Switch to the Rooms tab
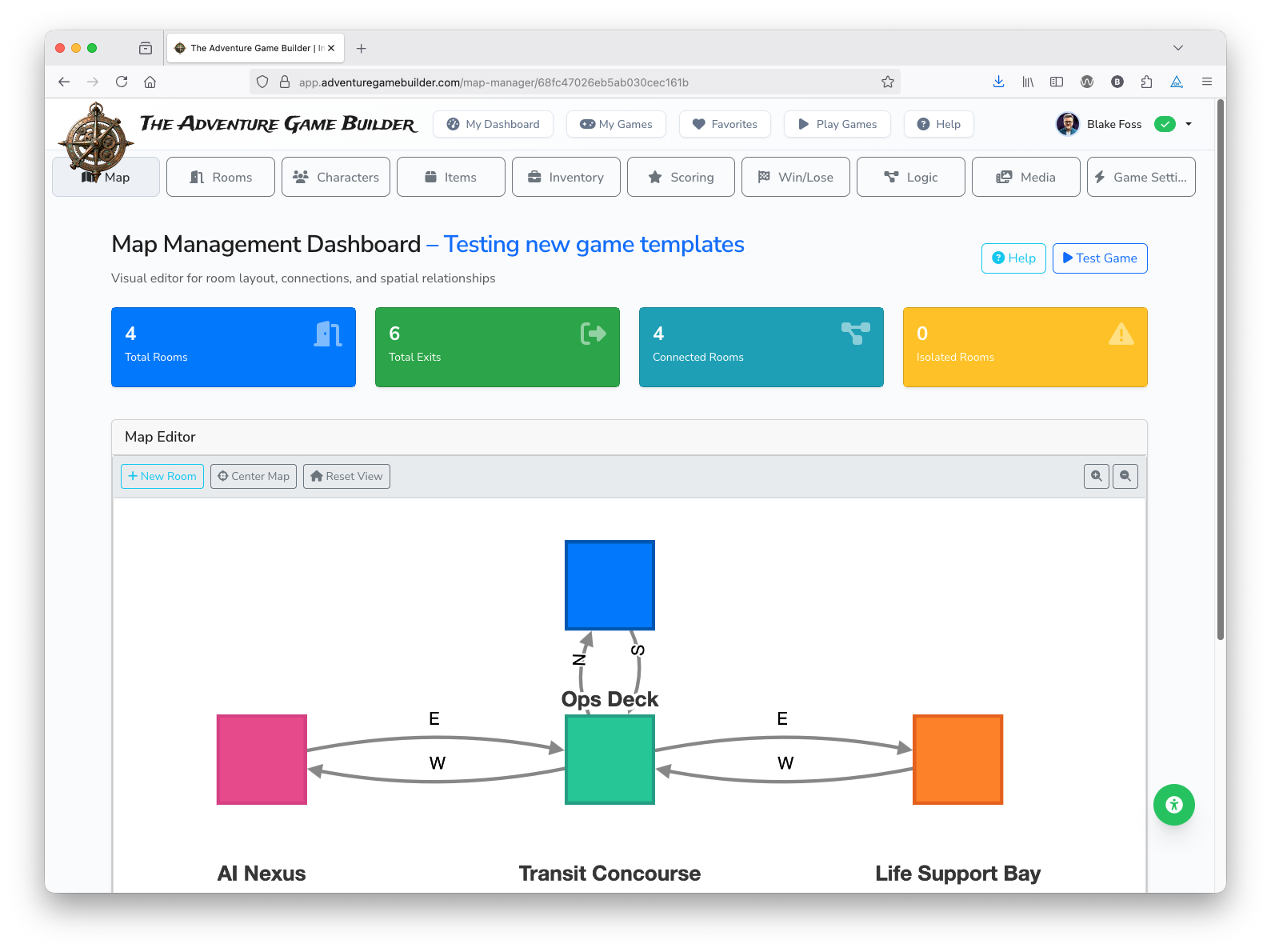Image resolution: width=1271 pixels, height=952 pixels. click(221, 177)
